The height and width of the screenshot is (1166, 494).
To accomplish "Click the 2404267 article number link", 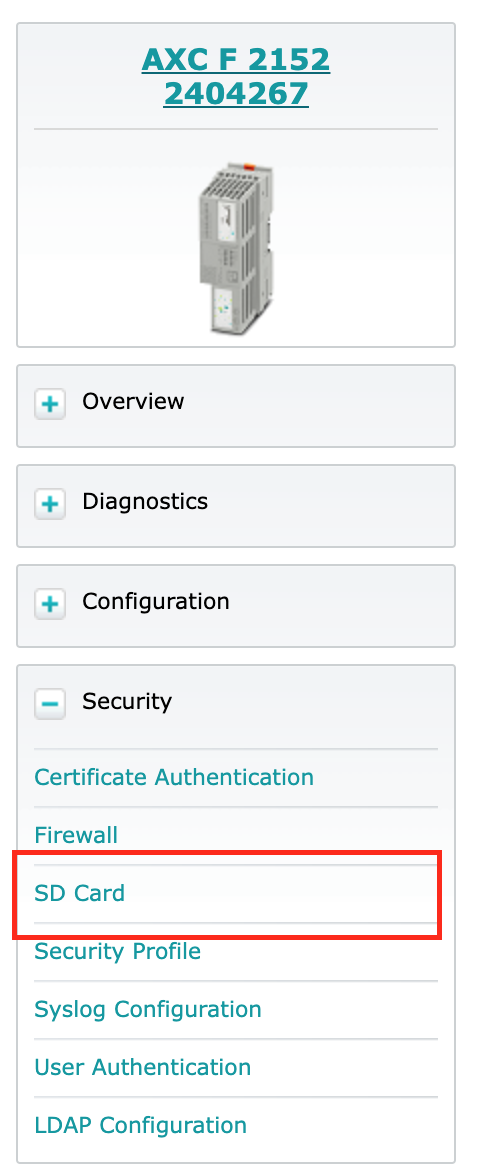I will (236, 94).
